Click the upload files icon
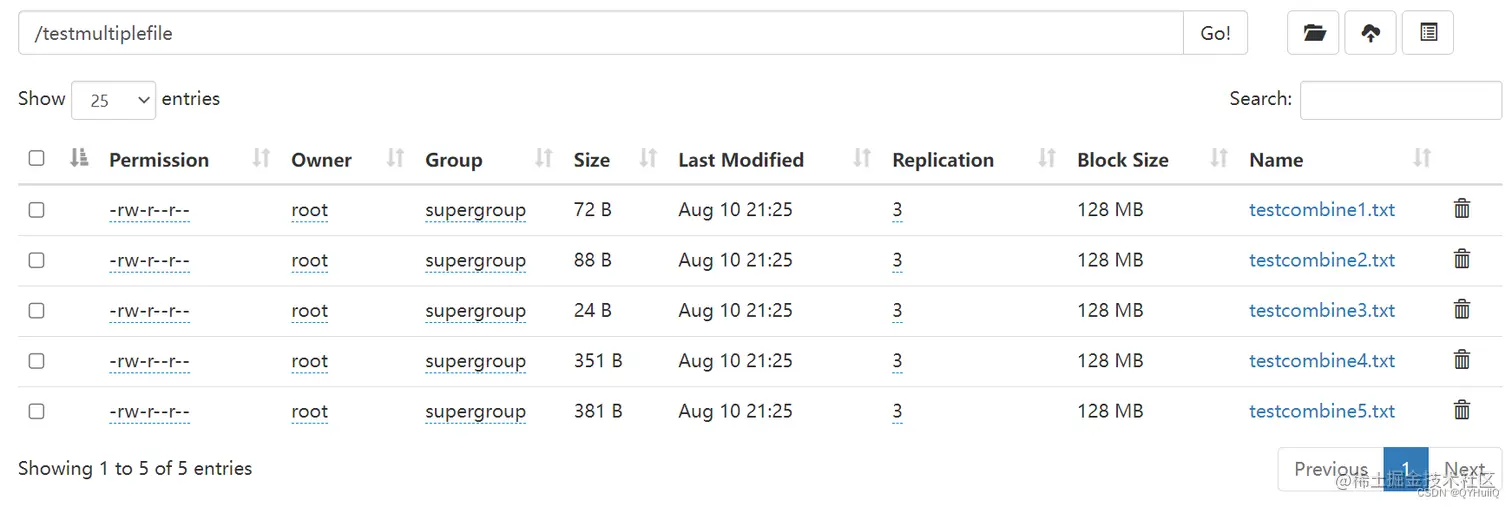 (1370, 33)
